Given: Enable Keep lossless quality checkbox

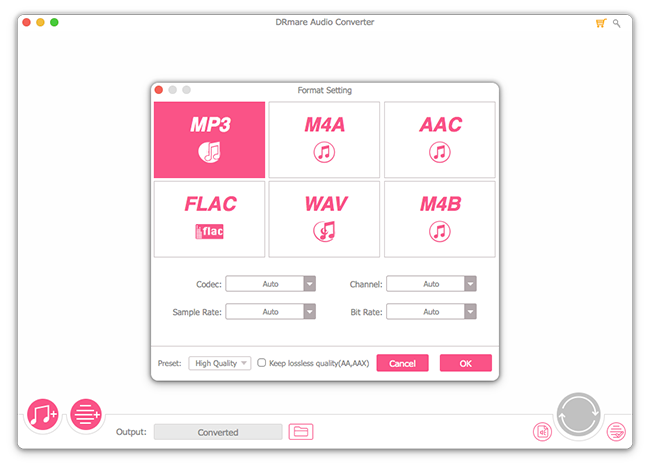Looking at the screenshot, I should [x=262, y=363].
